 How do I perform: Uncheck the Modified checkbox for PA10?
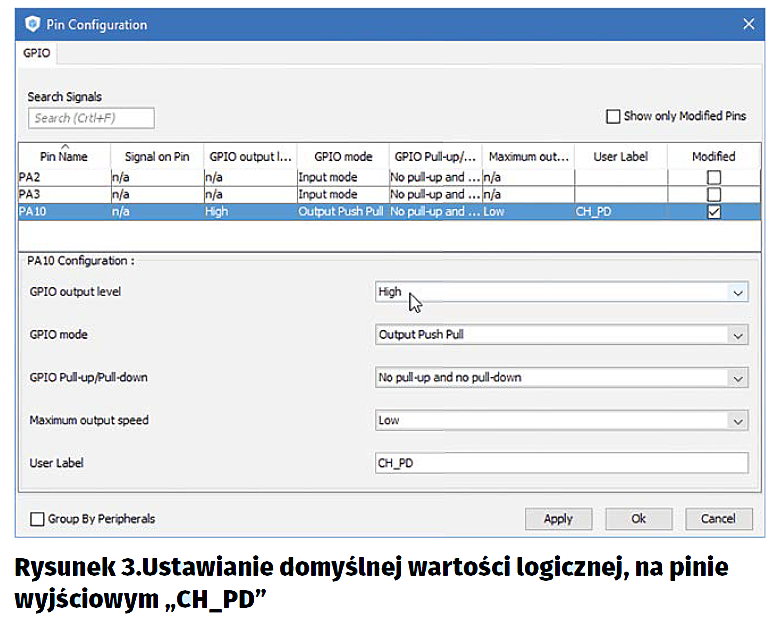tap(713, 212)
